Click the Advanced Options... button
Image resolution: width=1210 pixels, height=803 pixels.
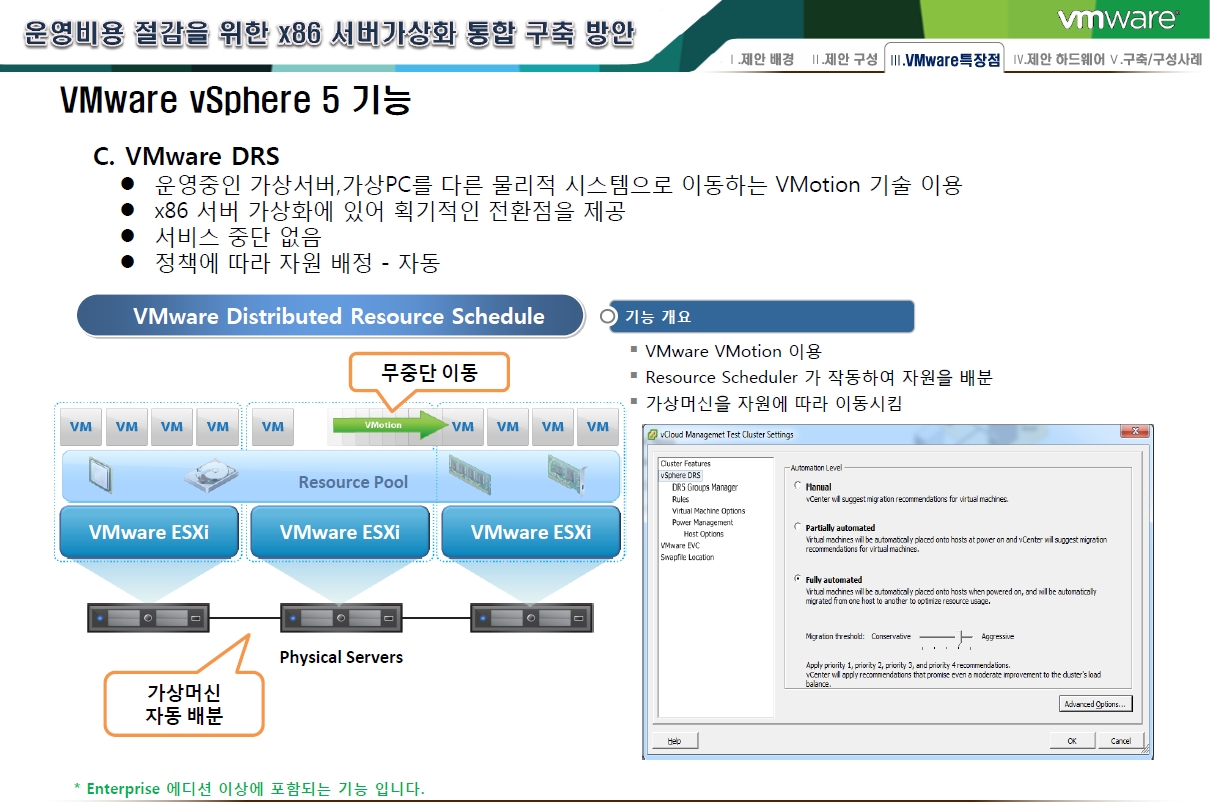(1095, 704)
